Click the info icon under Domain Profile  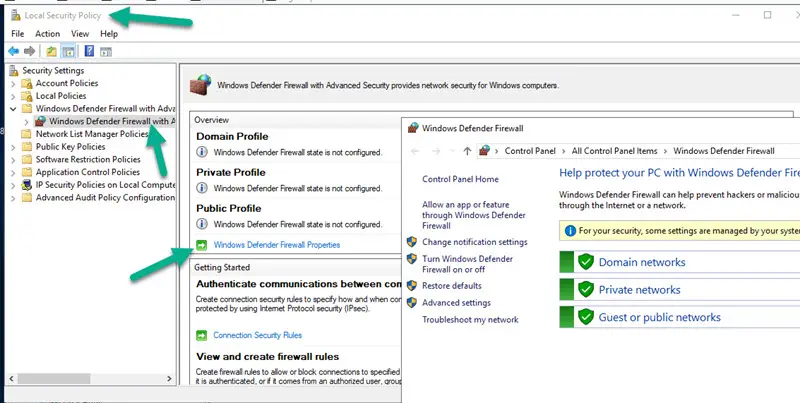point(202,152)
